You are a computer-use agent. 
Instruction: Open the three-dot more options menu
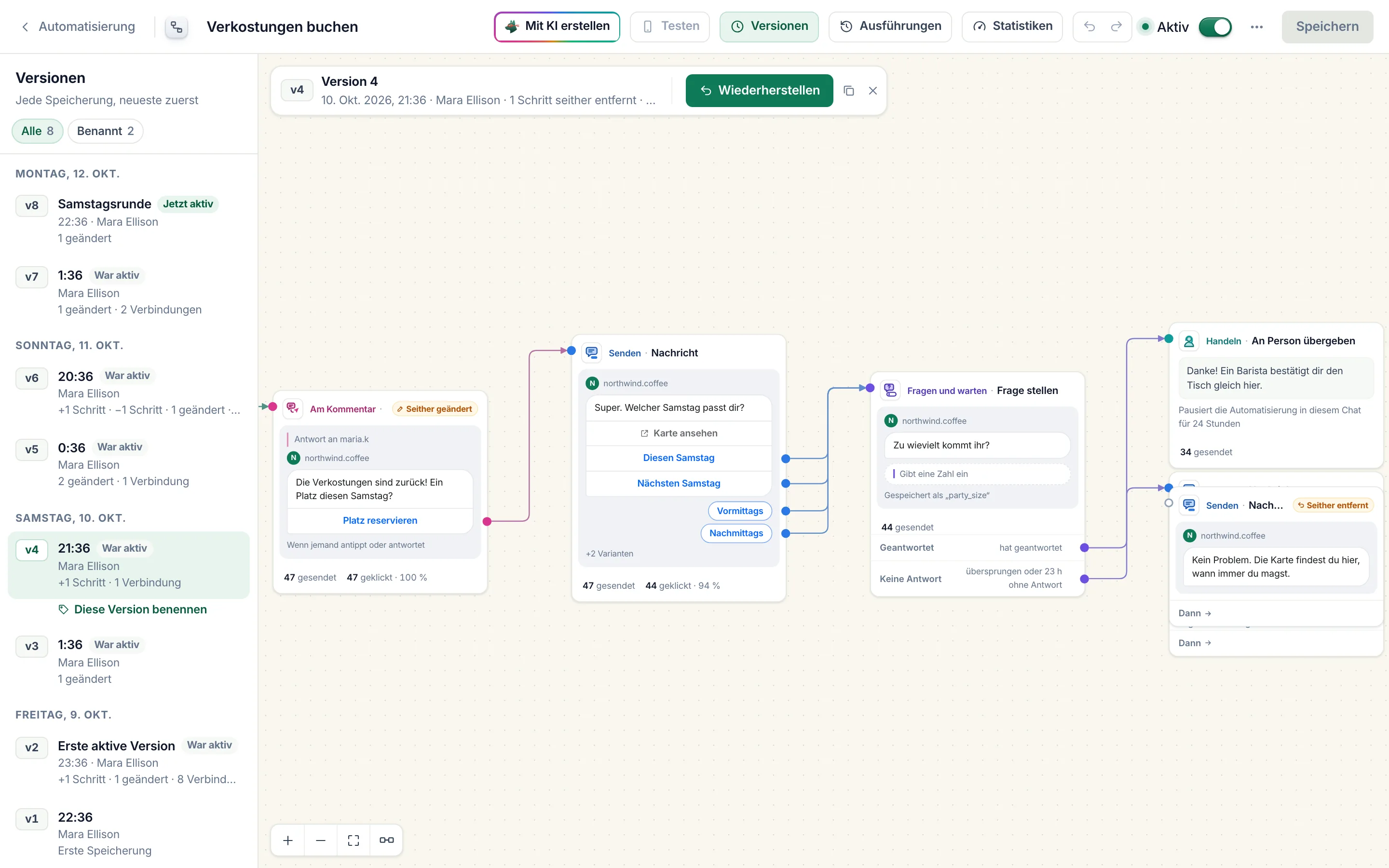pyautogui.click(x=1256, y=27)
